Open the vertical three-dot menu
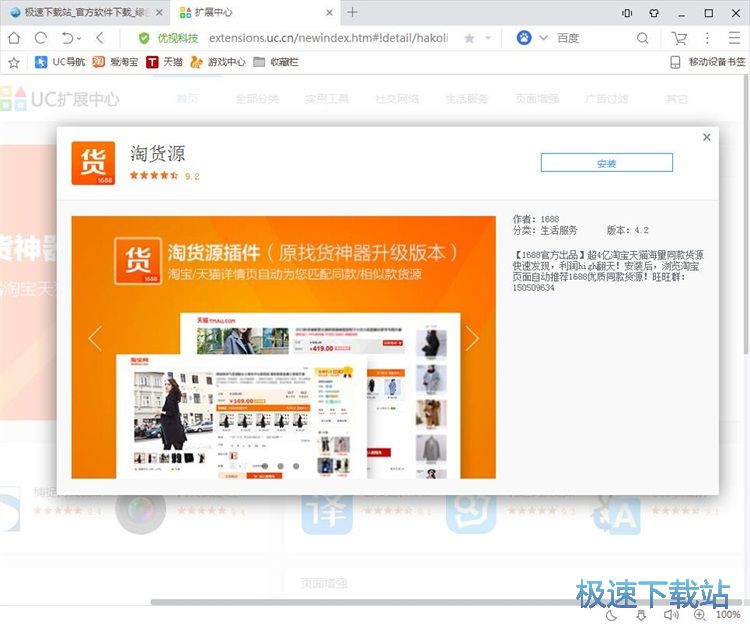The height and width of the screenshot is (624, 750). (707, 38)
